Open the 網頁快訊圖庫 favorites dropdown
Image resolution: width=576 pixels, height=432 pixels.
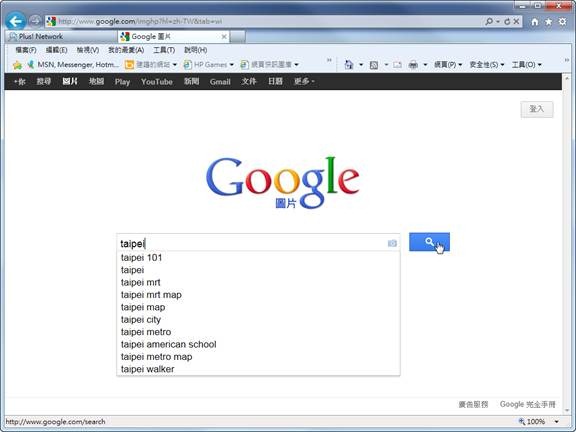[x=269, y=65]
